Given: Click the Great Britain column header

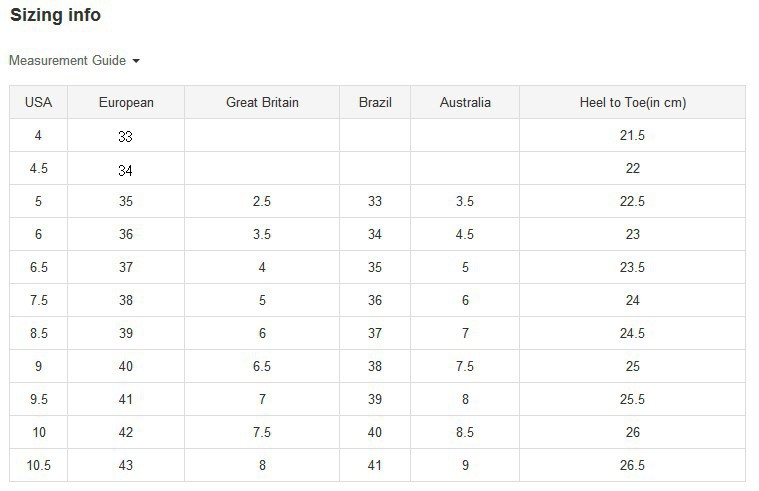Looking at the screenshot, I should point(262,102).
